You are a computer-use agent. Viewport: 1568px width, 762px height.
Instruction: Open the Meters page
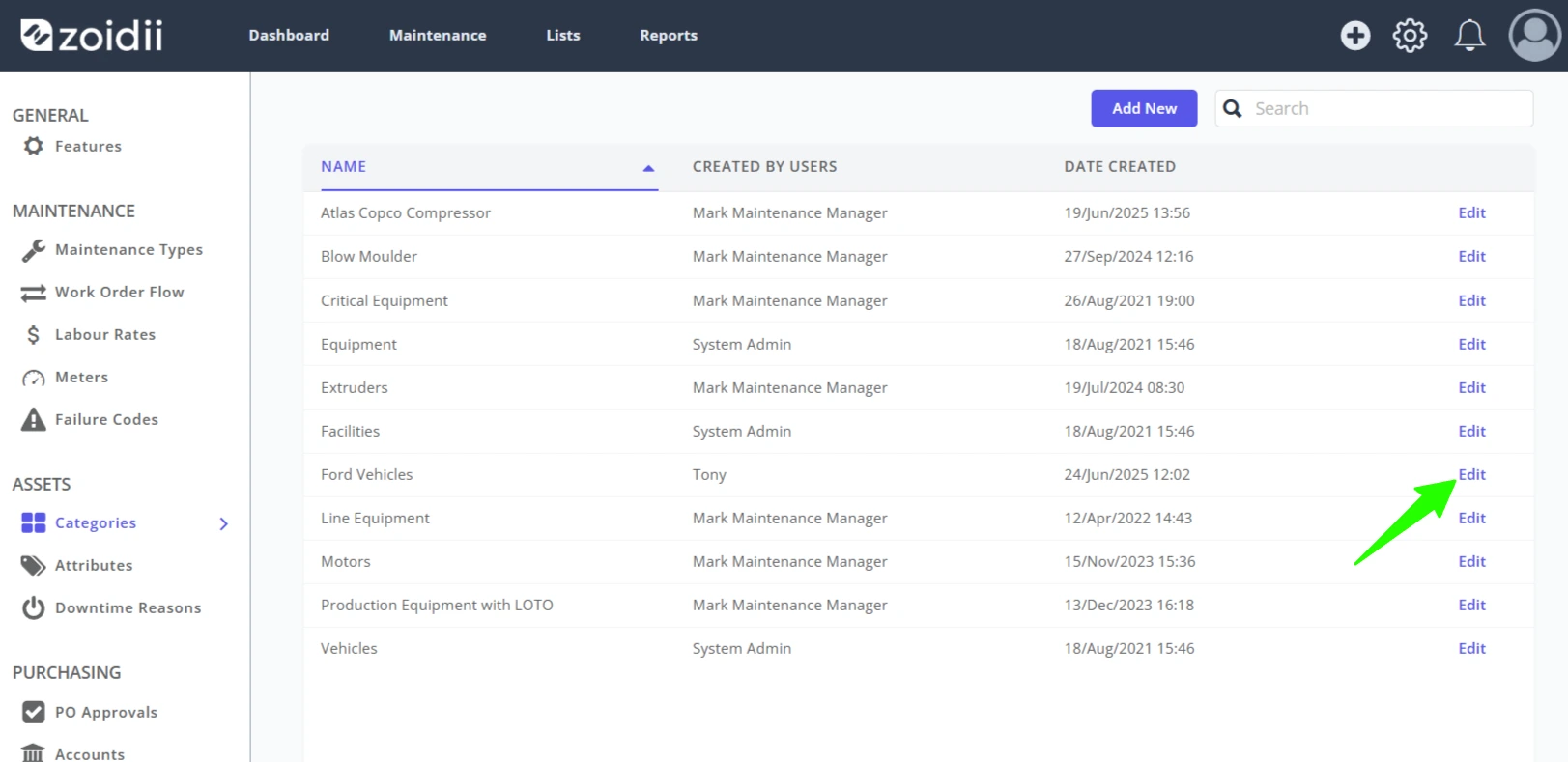(81, 377)
